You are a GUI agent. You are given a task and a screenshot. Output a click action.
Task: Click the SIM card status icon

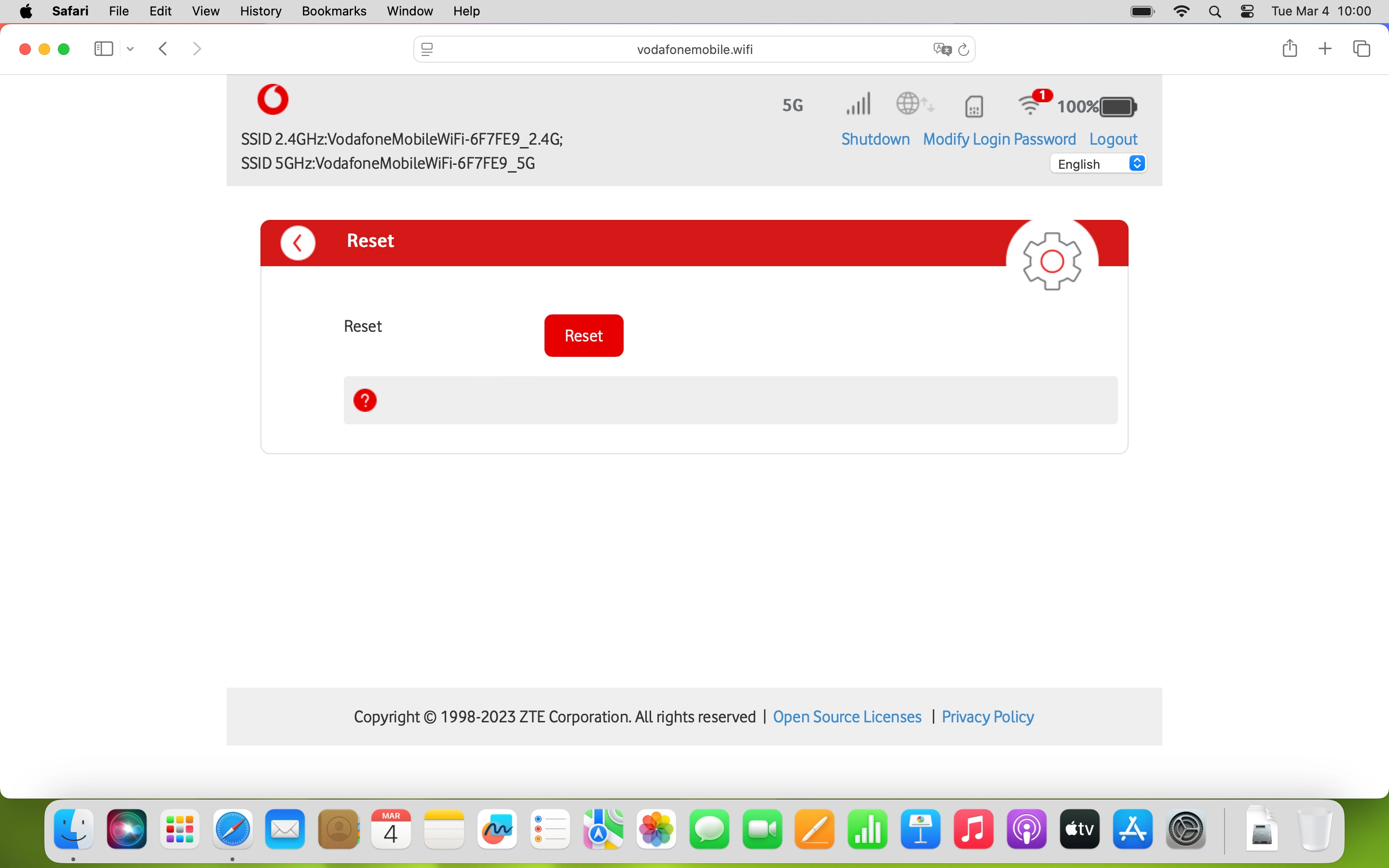974,106
